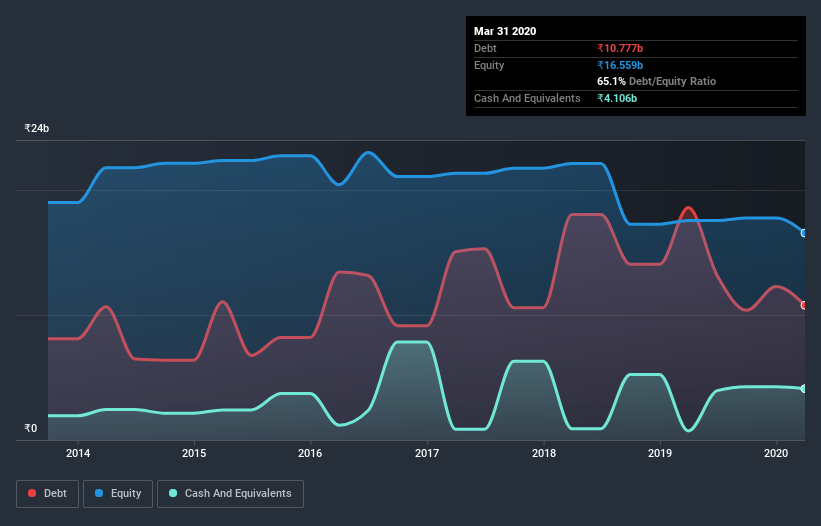Click the blue dot in Equity legend
Image resolution: width=821 pixels, height=526 pixels.
(x=99, y=493)
